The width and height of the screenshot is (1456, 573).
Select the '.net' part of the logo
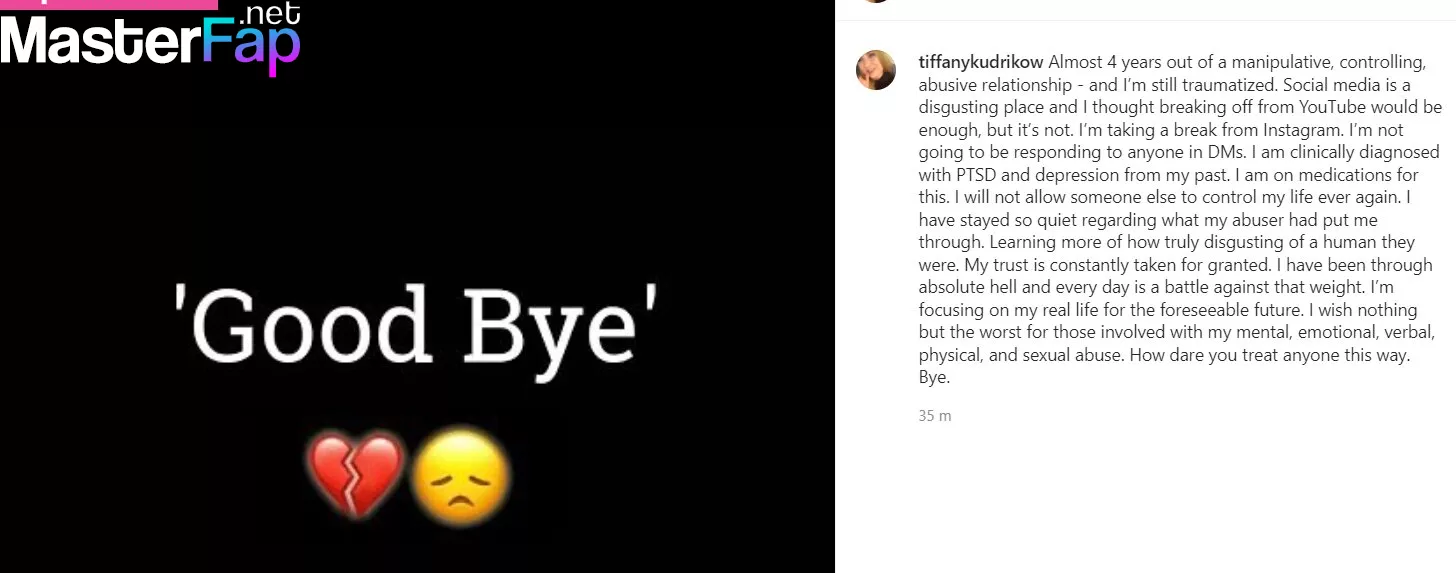point(270,13)
